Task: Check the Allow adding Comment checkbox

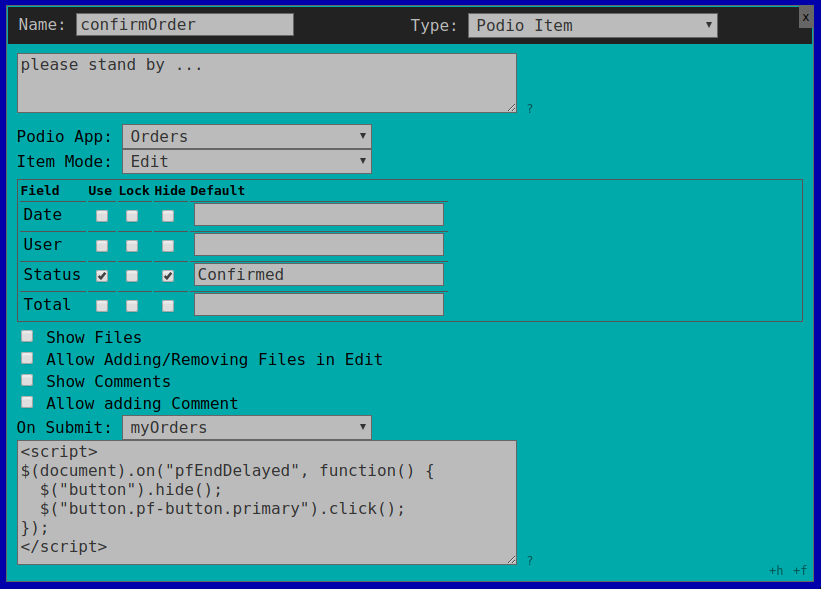Action: point(27,402)
